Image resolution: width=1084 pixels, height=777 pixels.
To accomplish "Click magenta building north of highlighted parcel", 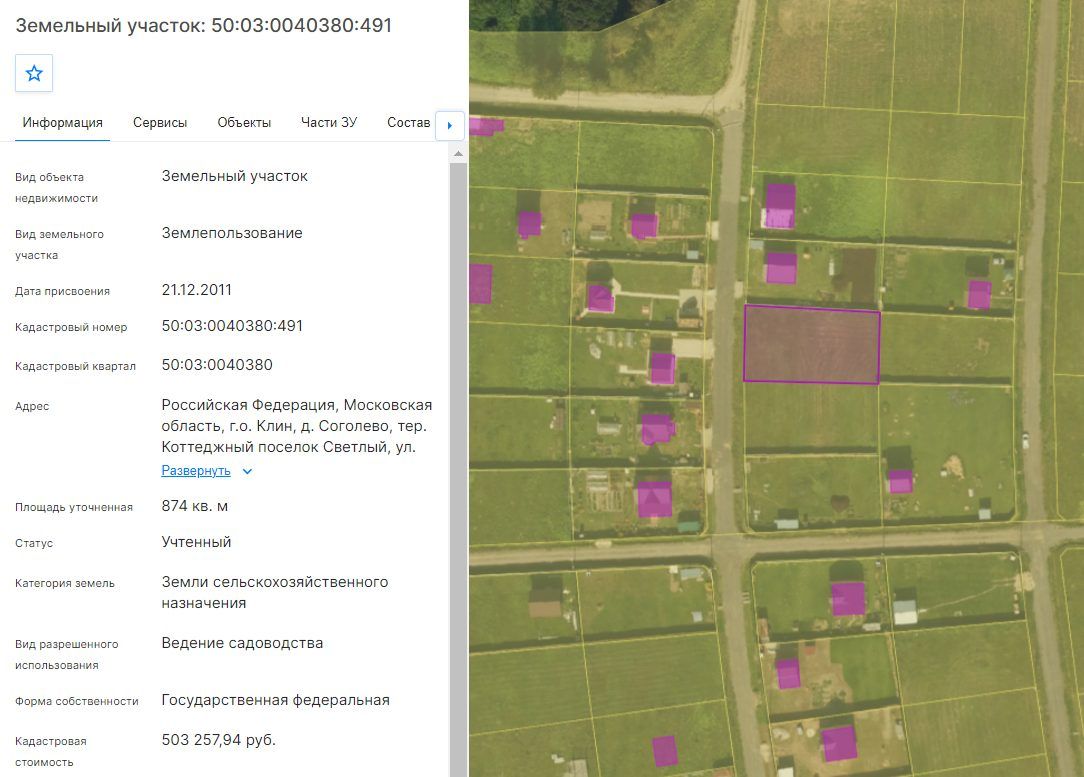I will tap(781, 268).
